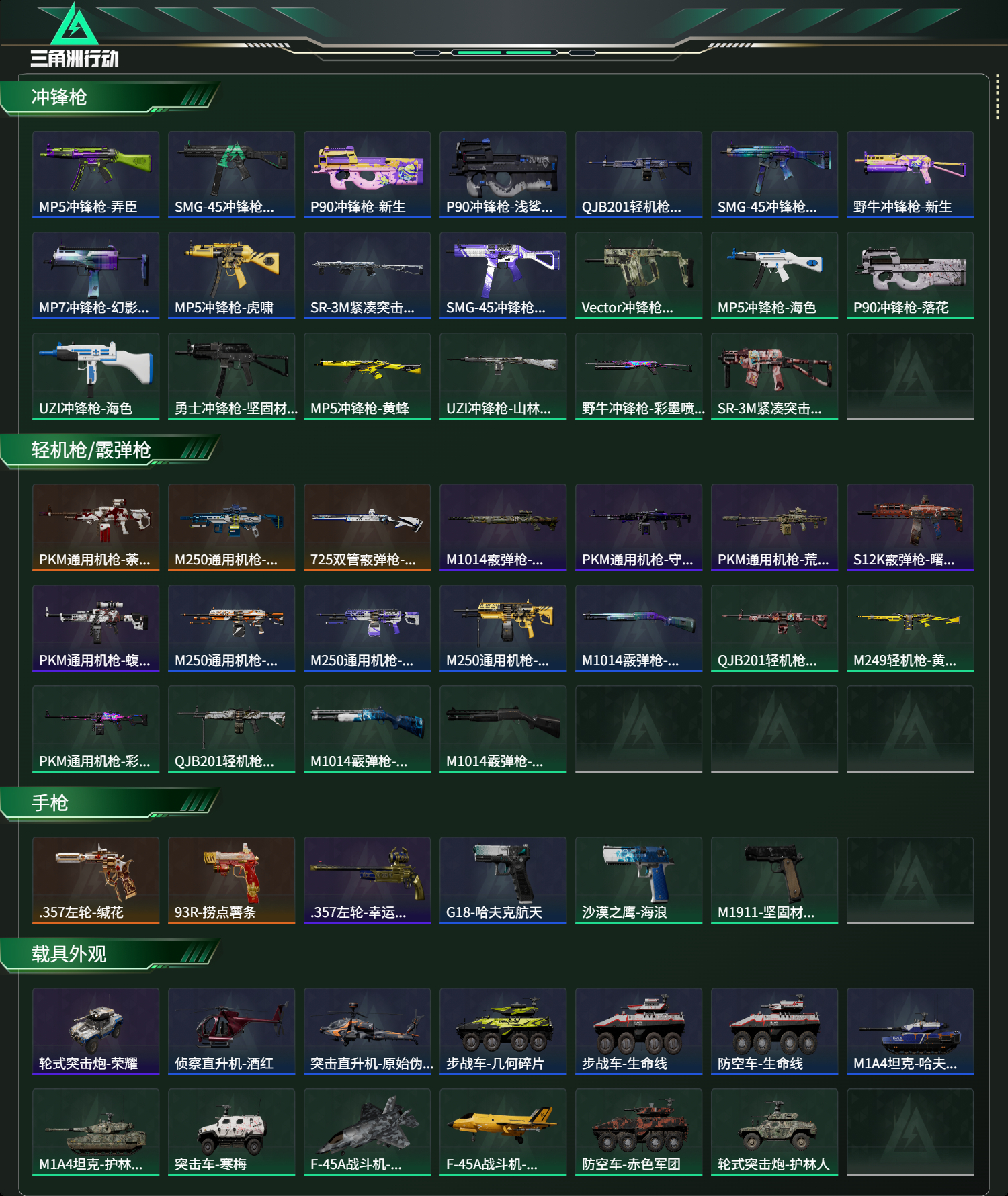Image resolution: width=1008 pixels, height=1196 pixels.
Task: Select the 步战车-几何碎片 vehicle skin
Action: tap(503, 1031)
